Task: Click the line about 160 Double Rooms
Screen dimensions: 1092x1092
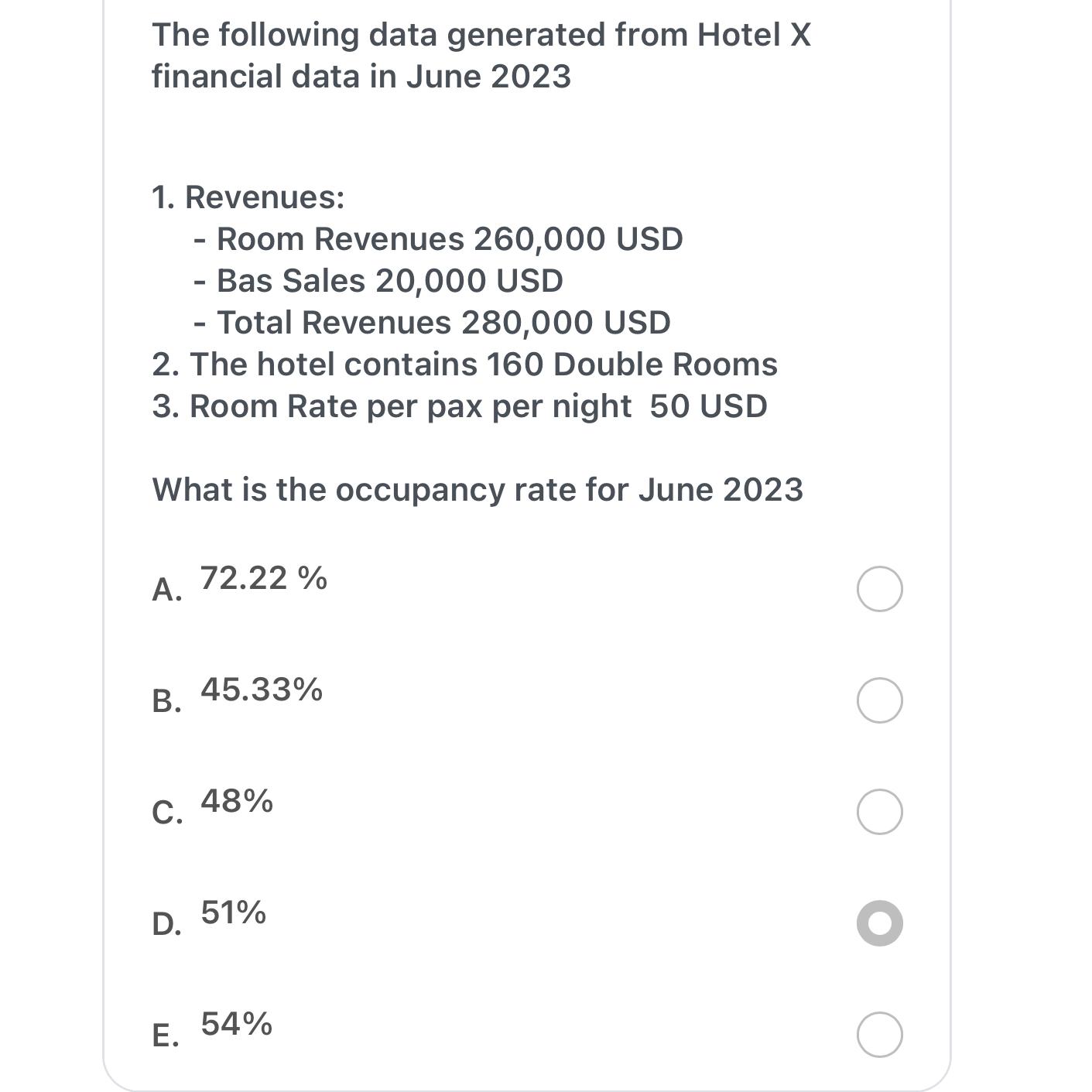Action: [x=464, y=364]
